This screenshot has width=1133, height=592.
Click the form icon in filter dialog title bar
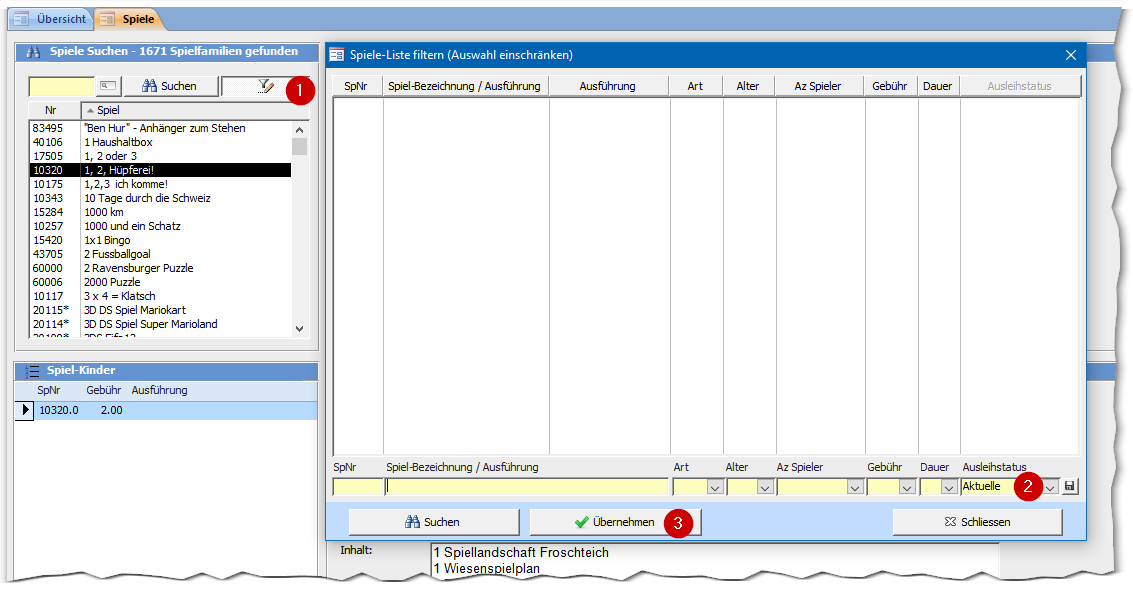coord(337,55)
